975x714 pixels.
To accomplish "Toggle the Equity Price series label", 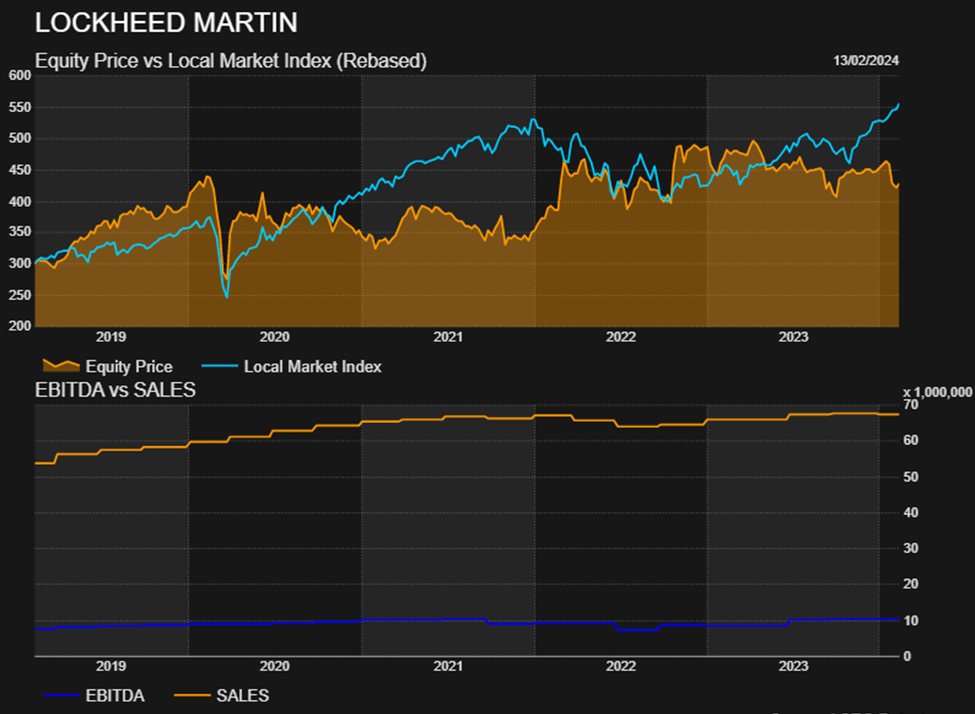I will coord(128,367).
